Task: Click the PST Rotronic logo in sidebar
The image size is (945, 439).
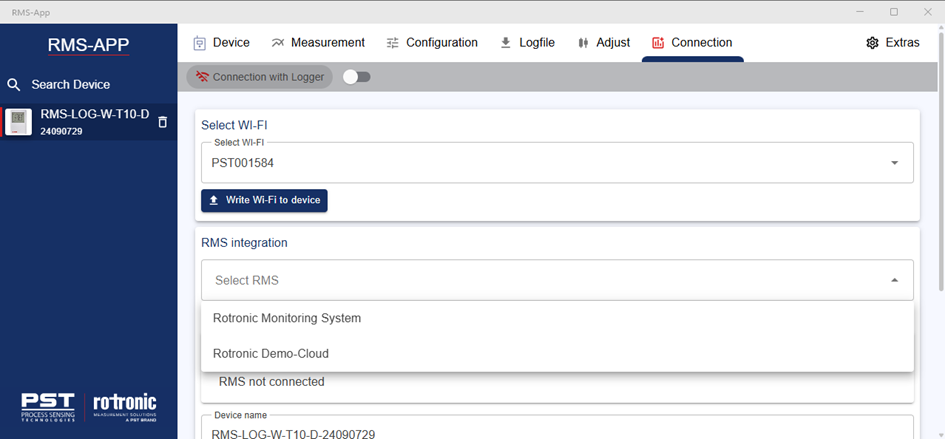Action: coord(89,407)
